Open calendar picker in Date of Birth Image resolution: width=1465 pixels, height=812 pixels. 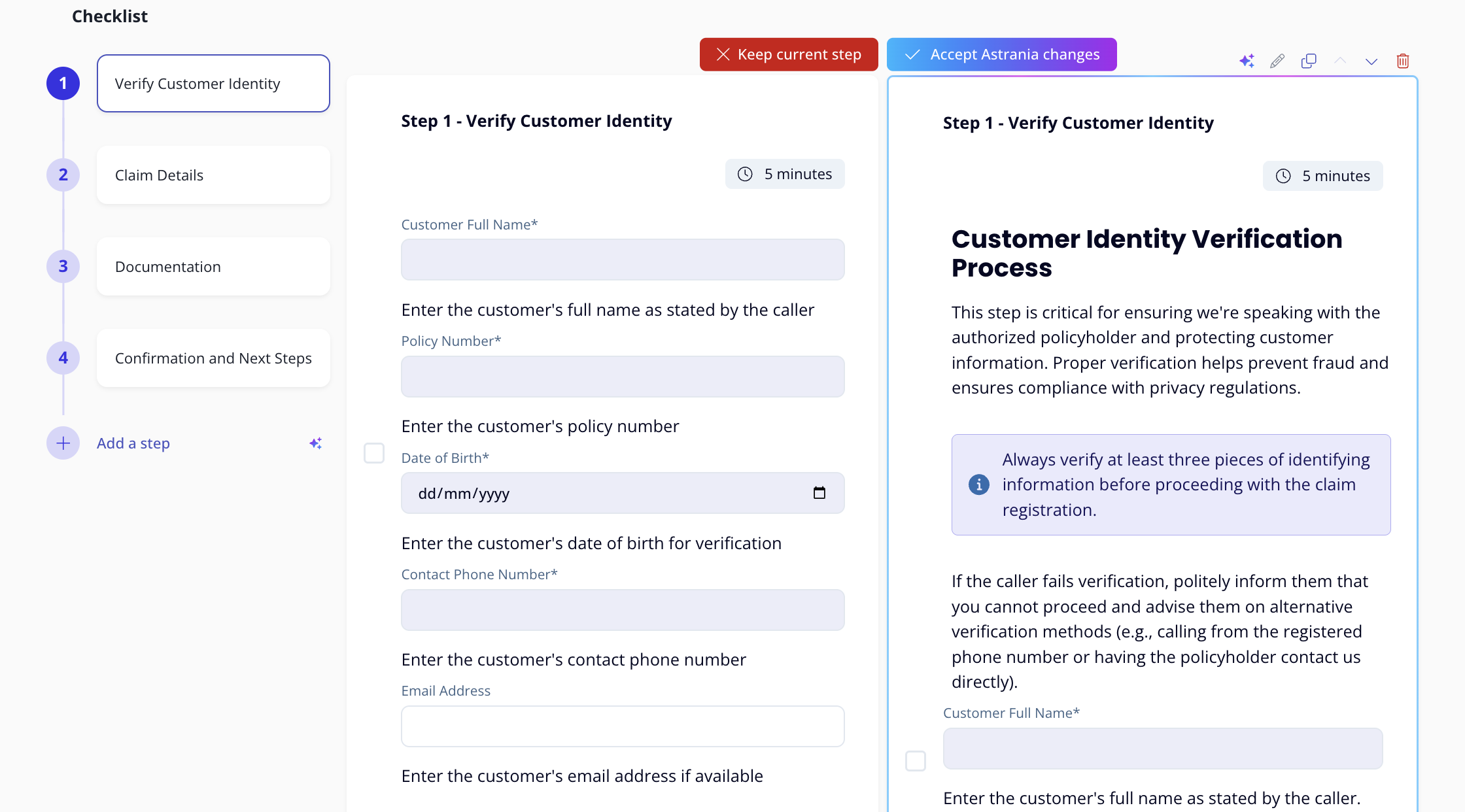pos(819,493)
